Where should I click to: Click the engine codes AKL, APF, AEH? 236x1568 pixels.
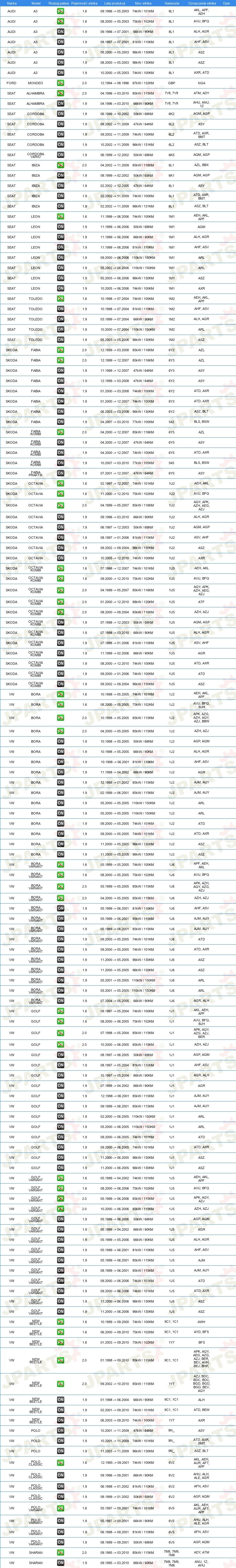tap(201, 11)
